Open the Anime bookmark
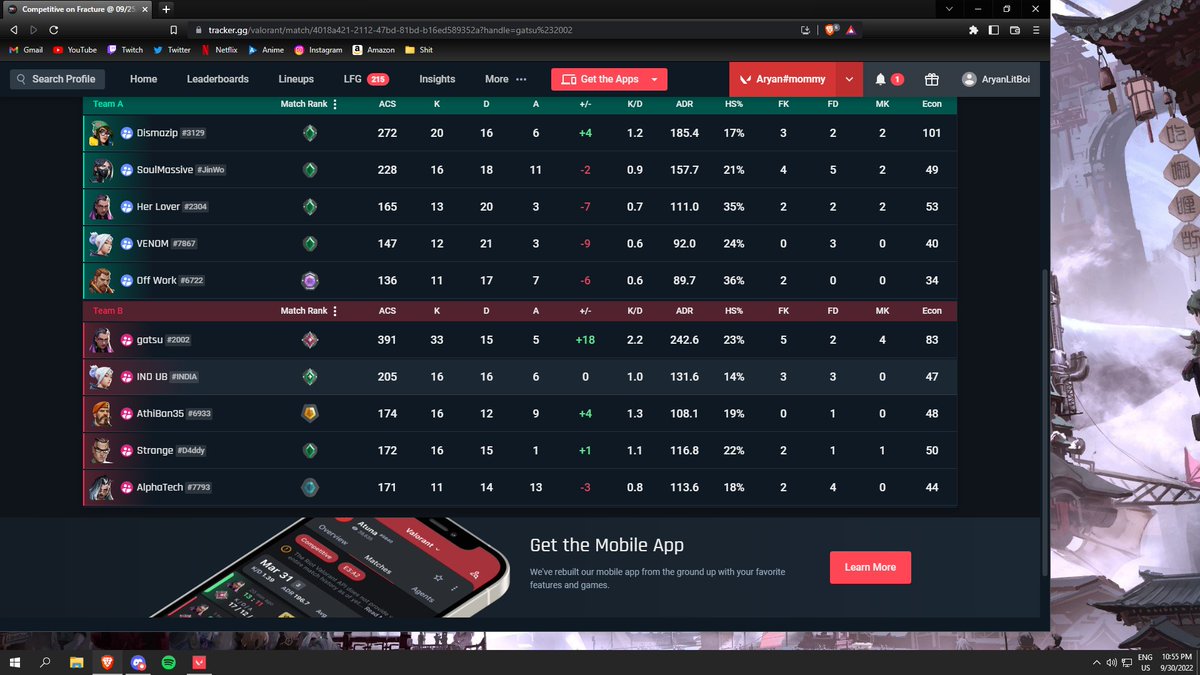1200x675 pixels. (x=266, y=50)
